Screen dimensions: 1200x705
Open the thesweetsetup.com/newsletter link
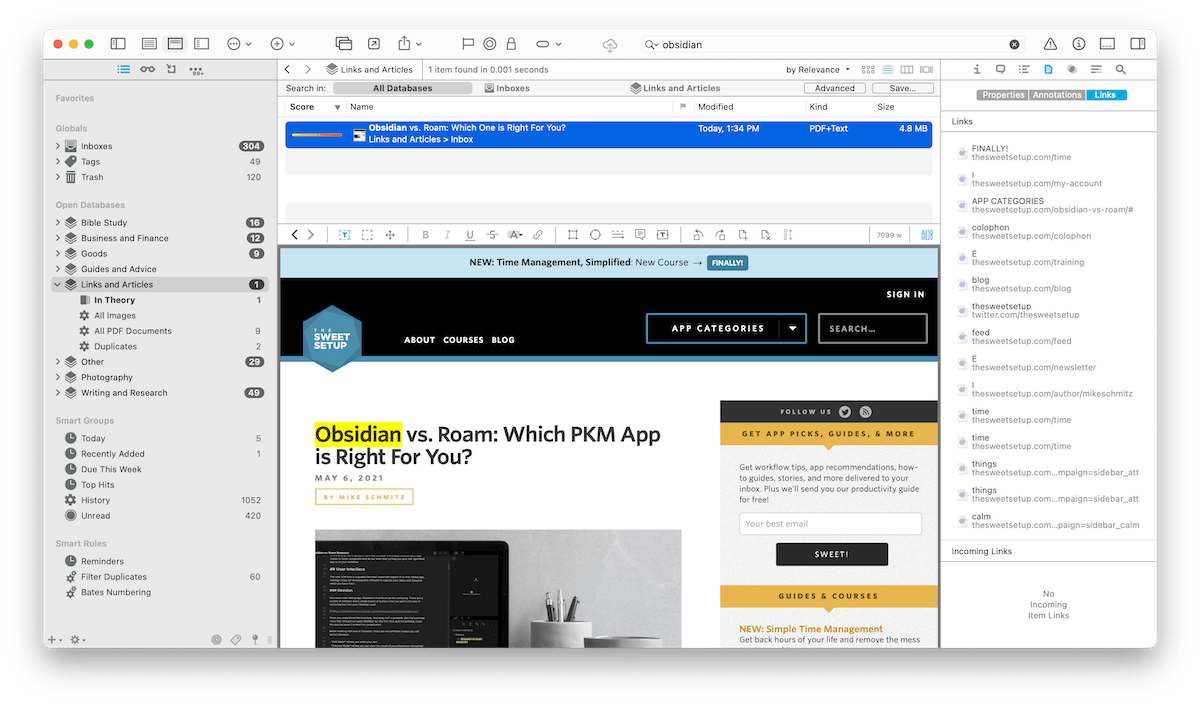[1034, 368]
